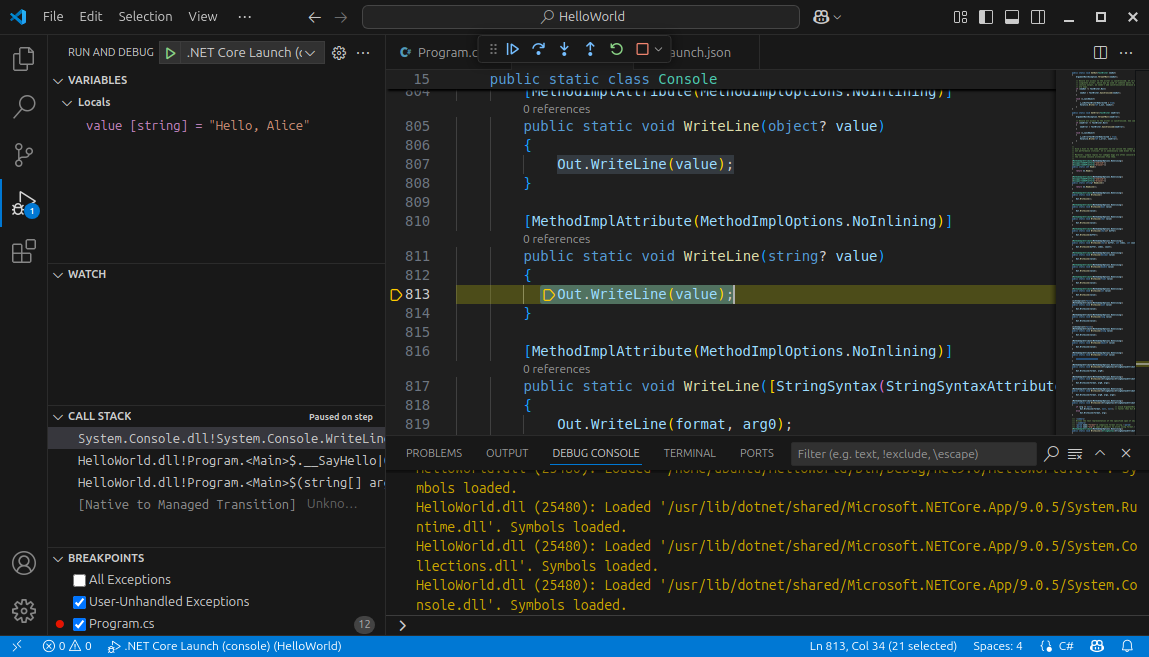Open editor more actions menu
The image size is (1149, 657).
coord(1126,53)
